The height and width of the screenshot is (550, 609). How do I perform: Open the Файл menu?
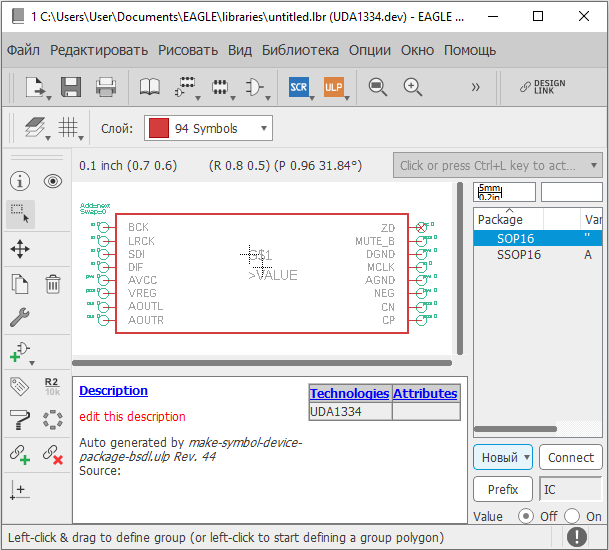point(23,50)
